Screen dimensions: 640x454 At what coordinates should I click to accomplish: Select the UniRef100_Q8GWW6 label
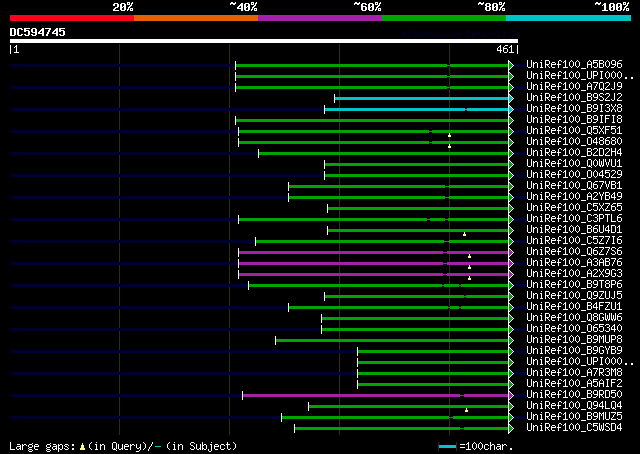[x=574, y=318]
